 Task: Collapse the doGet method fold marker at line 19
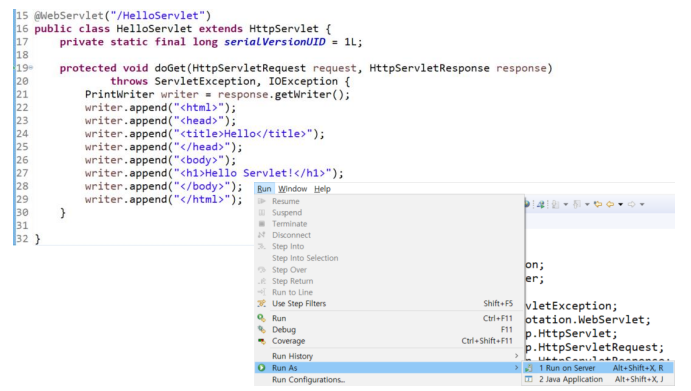pos(31,68)
